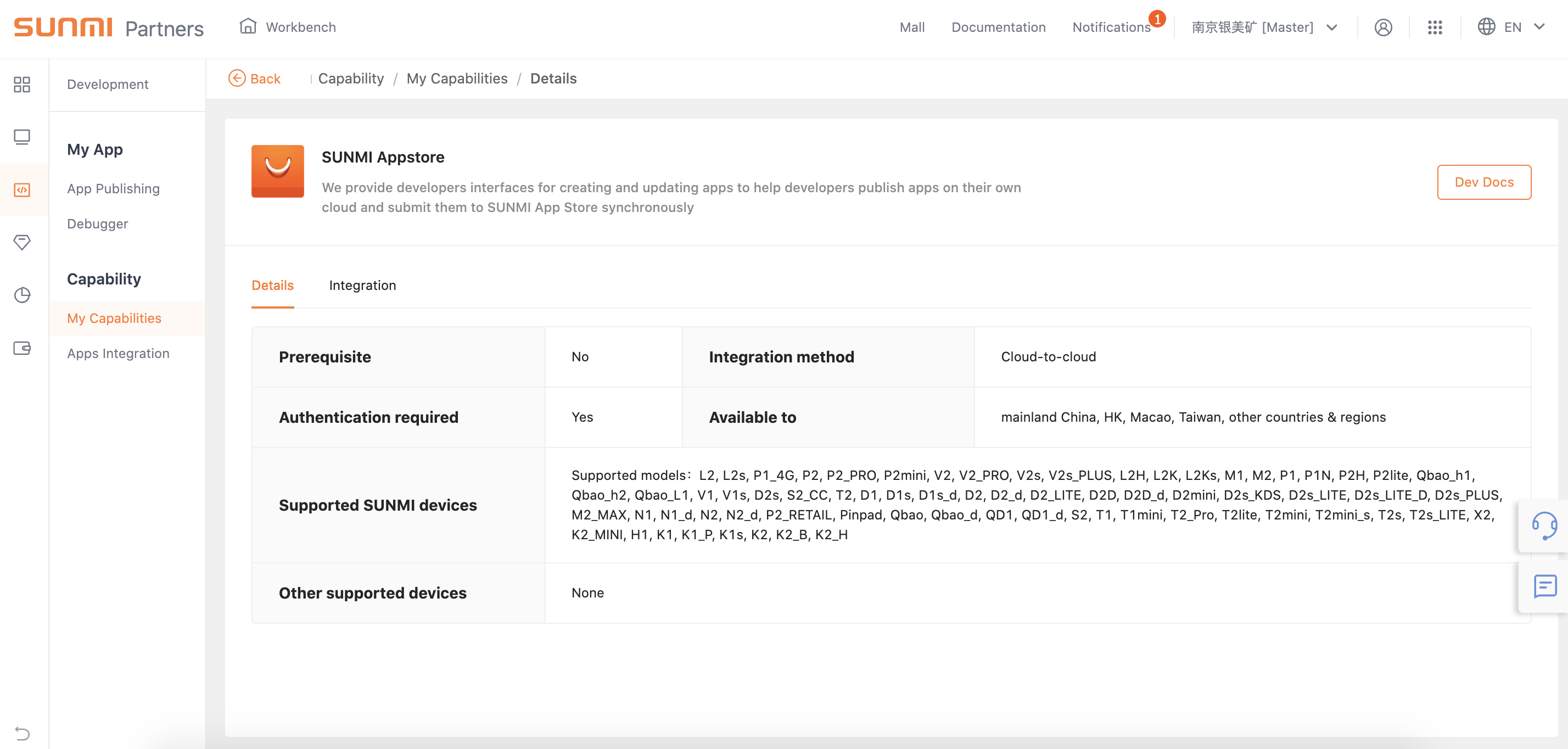Open the Documentation menu item

pos(998,27)
